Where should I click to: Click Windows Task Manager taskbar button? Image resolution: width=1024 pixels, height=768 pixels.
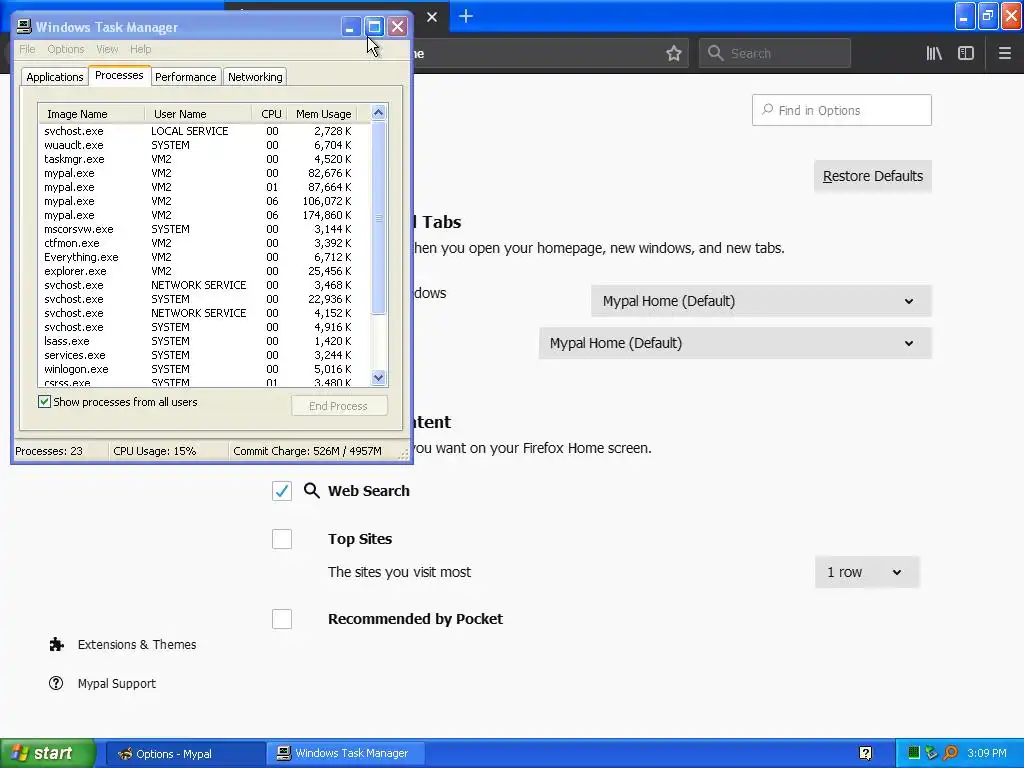(x=346, y=754)
